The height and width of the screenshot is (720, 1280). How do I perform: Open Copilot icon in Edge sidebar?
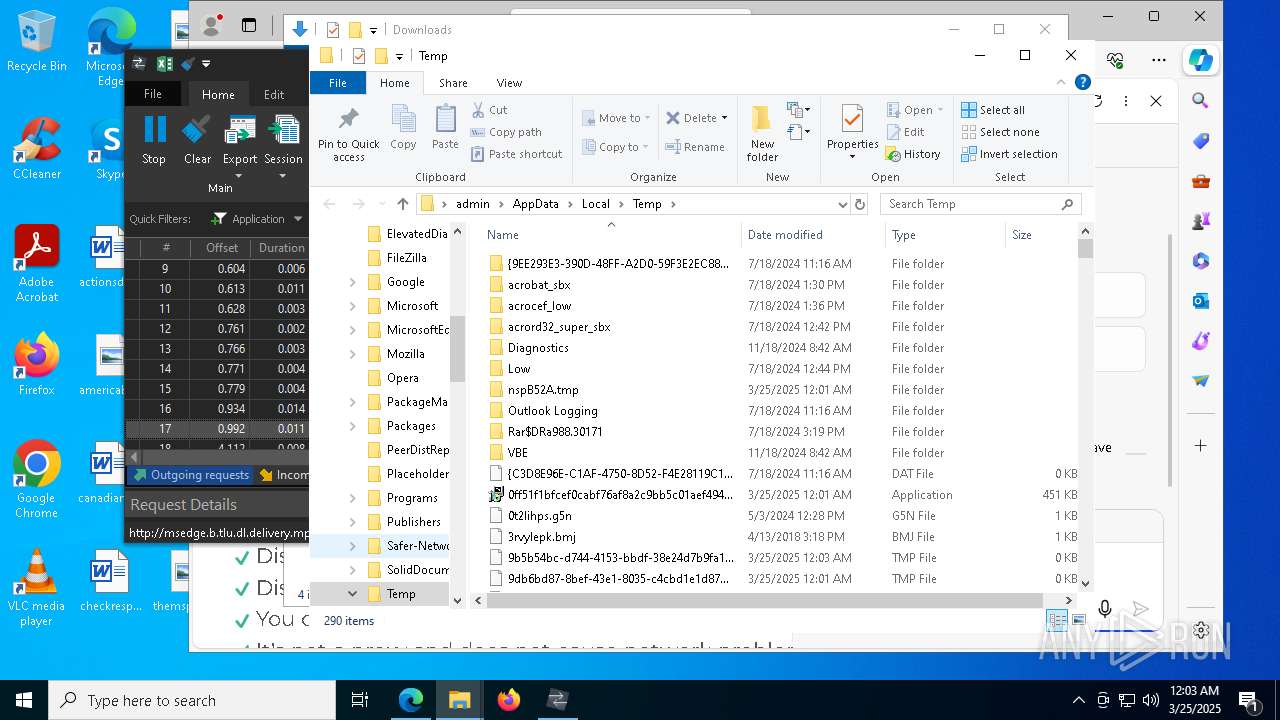point(1201,60)
